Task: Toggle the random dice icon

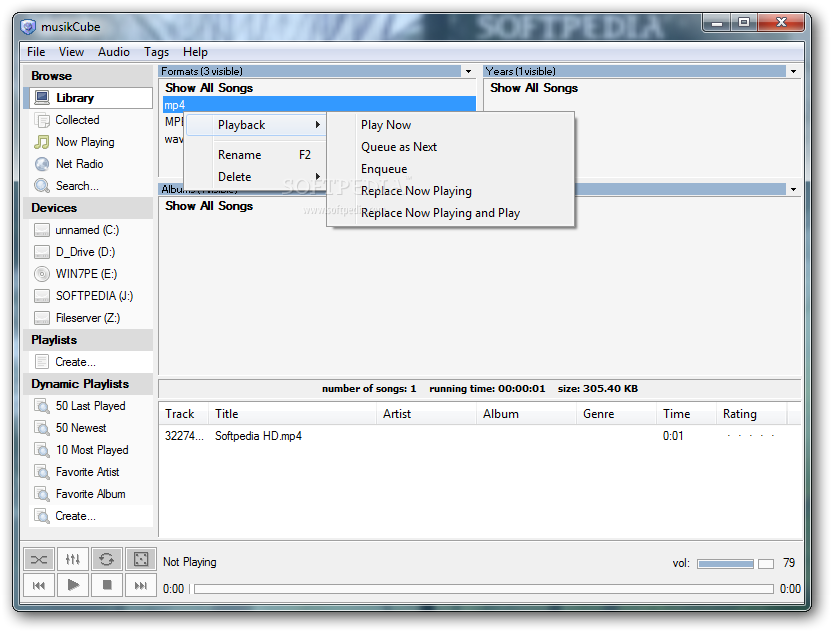Action: coord(141,559)
